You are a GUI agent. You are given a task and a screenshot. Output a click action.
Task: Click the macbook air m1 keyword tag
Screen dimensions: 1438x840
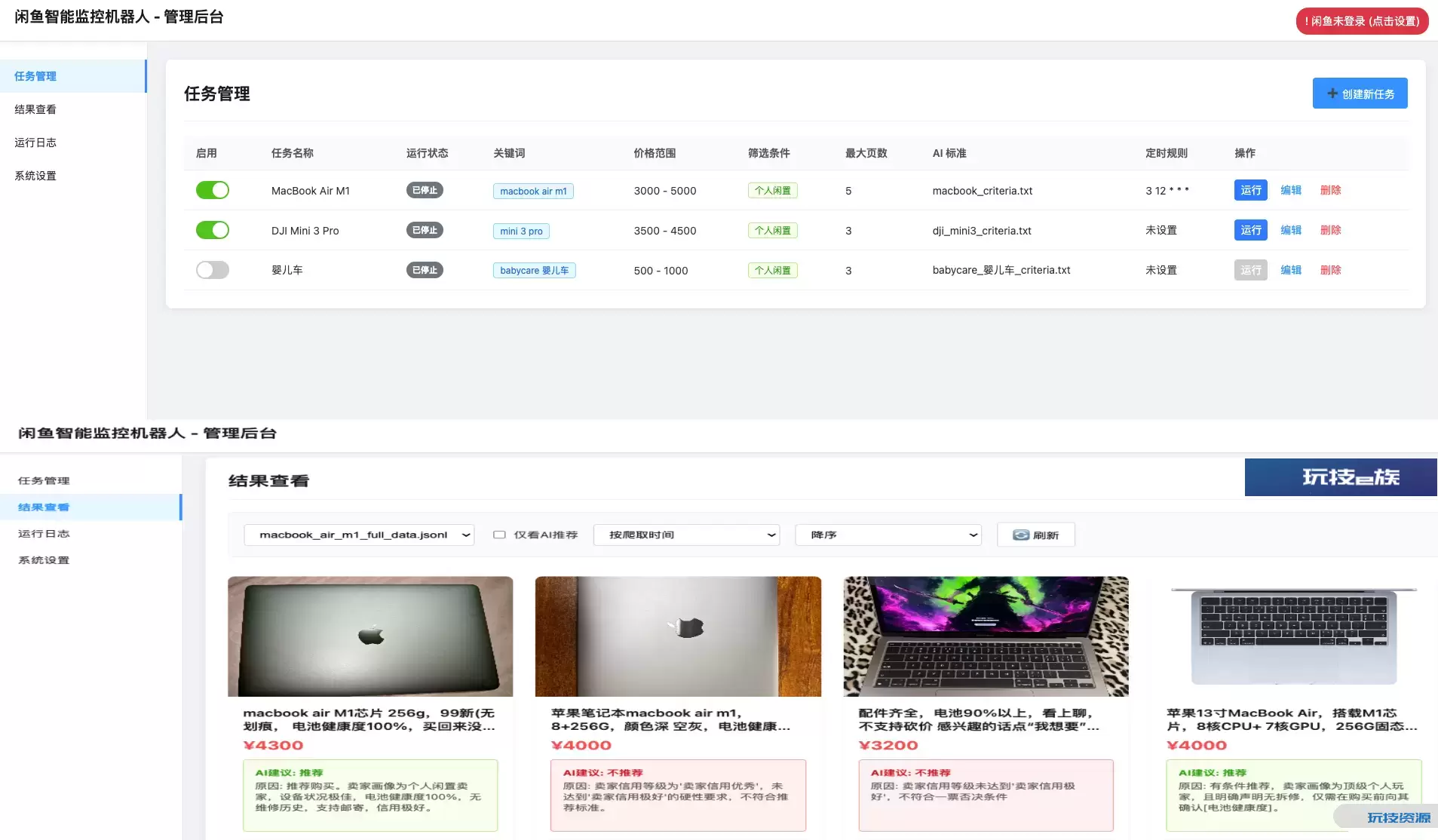pos(533,191)
